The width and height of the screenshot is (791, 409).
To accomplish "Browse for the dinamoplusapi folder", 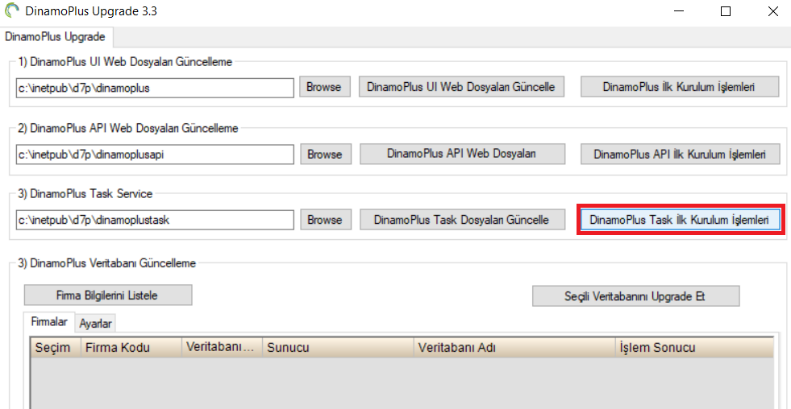I will coord(325,154).
